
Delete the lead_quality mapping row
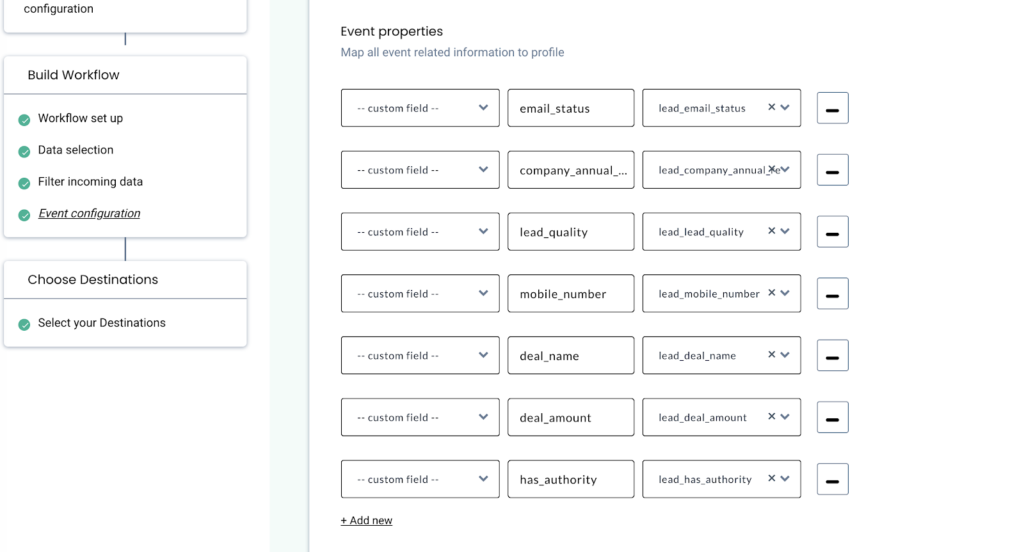832,232
